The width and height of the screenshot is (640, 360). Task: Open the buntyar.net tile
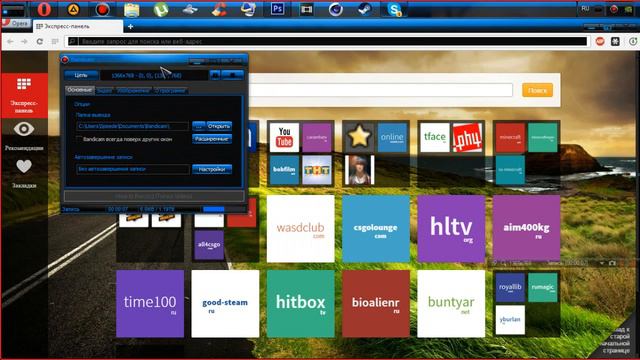[x=451, y=304]
